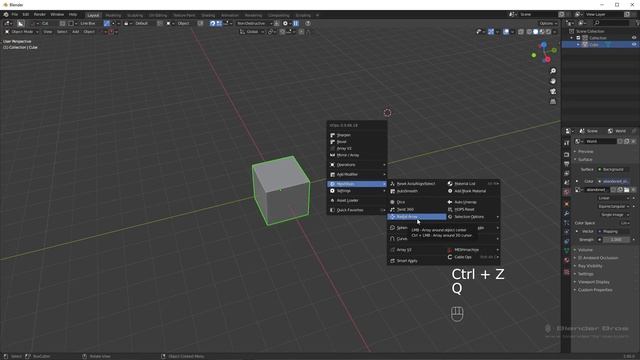The height and width of the screenshot is (360, 640).
Task: Click the Surface Background shader field
Action: (x=613, y=169)
